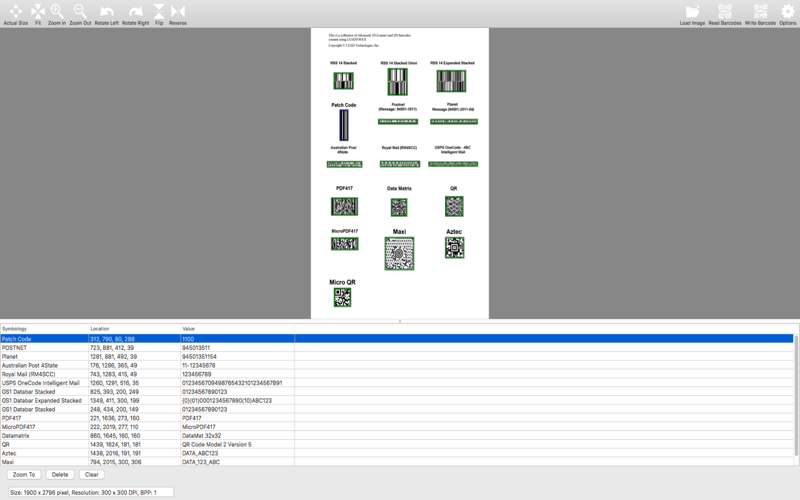Click the Zoom To button
Image resolution: width=800 pixels, height=500 pixels.
tap(24, 474)
